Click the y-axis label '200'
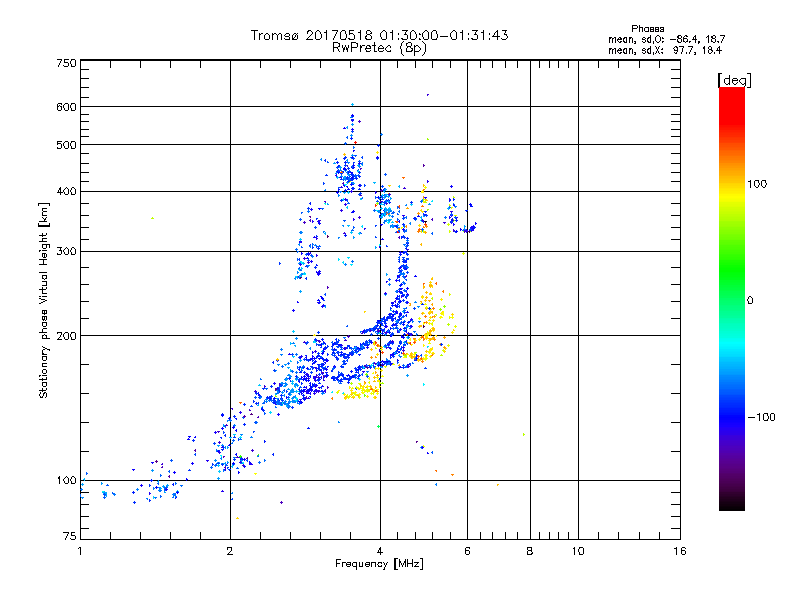The width and height of the screenshot is (800, 600). 66,336
